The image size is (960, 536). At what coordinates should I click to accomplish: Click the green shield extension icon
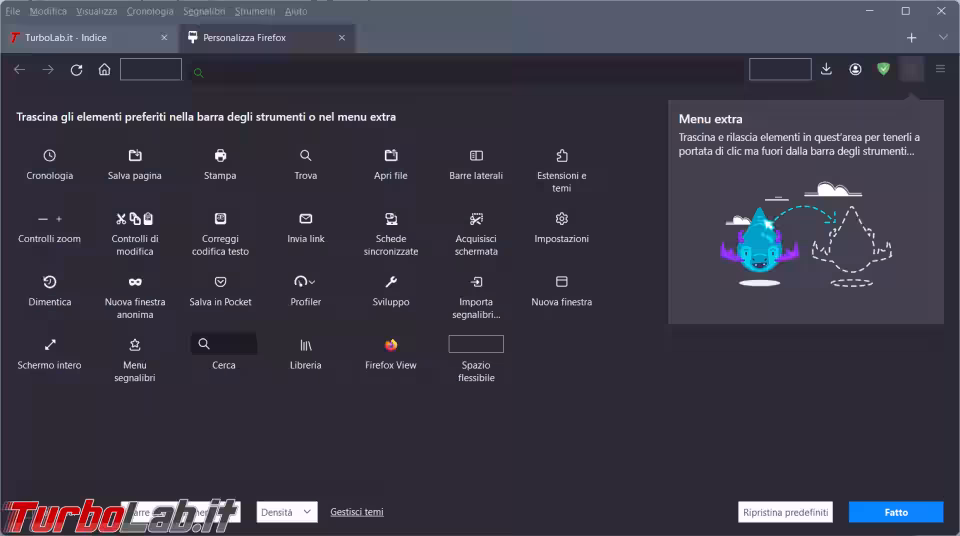coord(883,69)
